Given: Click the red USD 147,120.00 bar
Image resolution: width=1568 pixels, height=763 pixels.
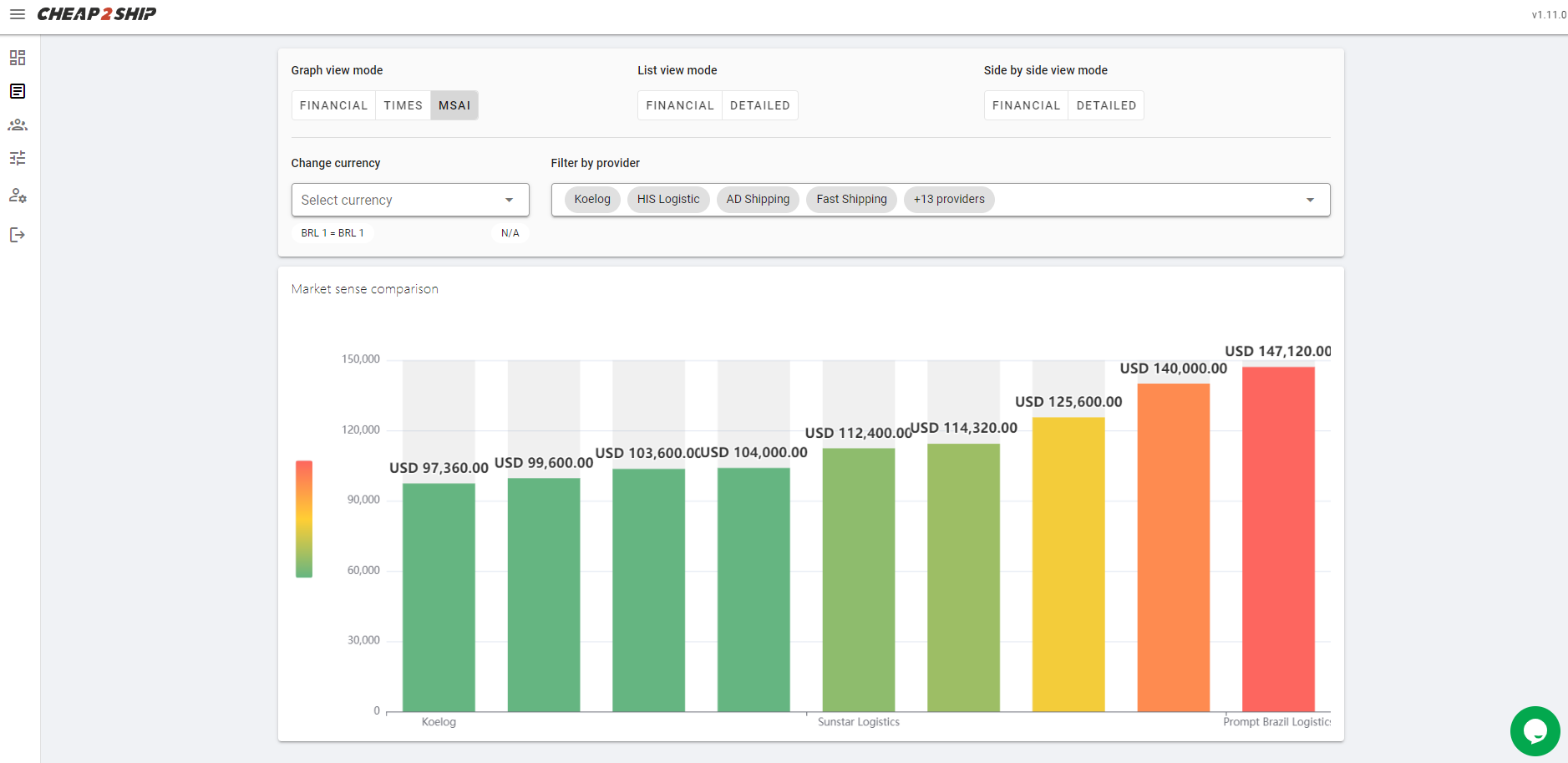Looking at the screenshot, I should coord(1278,539).
